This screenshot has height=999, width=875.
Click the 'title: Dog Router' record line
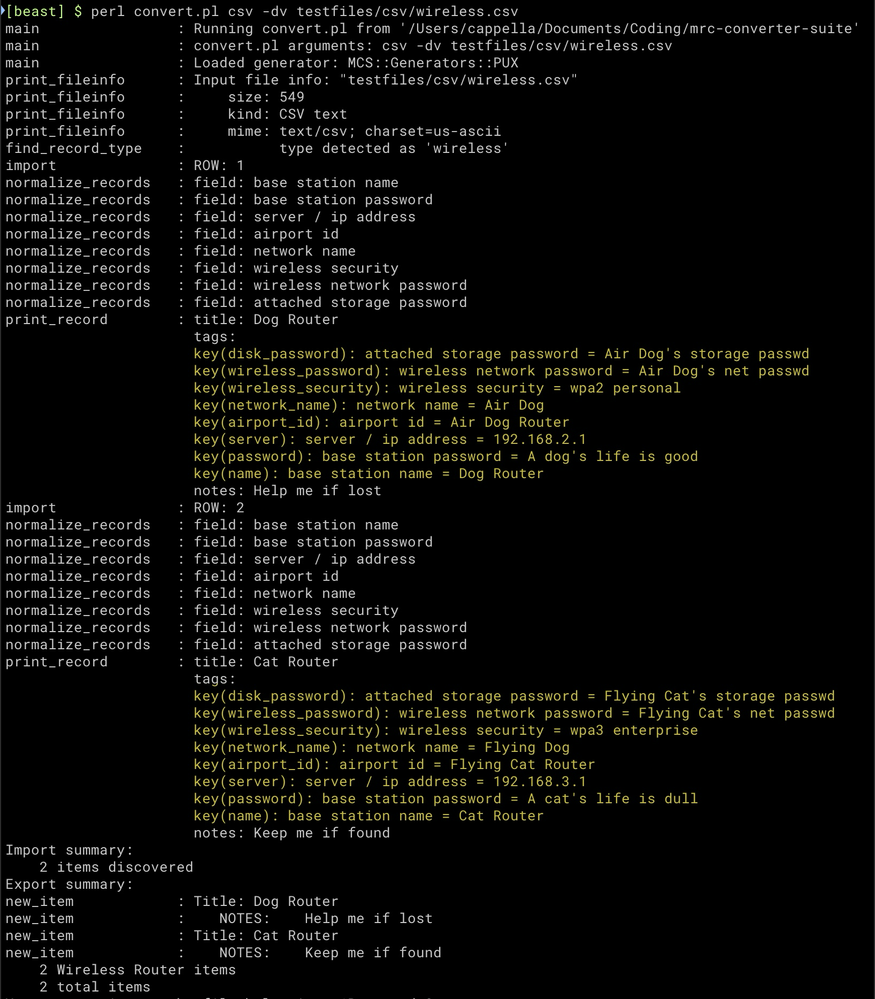point(266,319)
